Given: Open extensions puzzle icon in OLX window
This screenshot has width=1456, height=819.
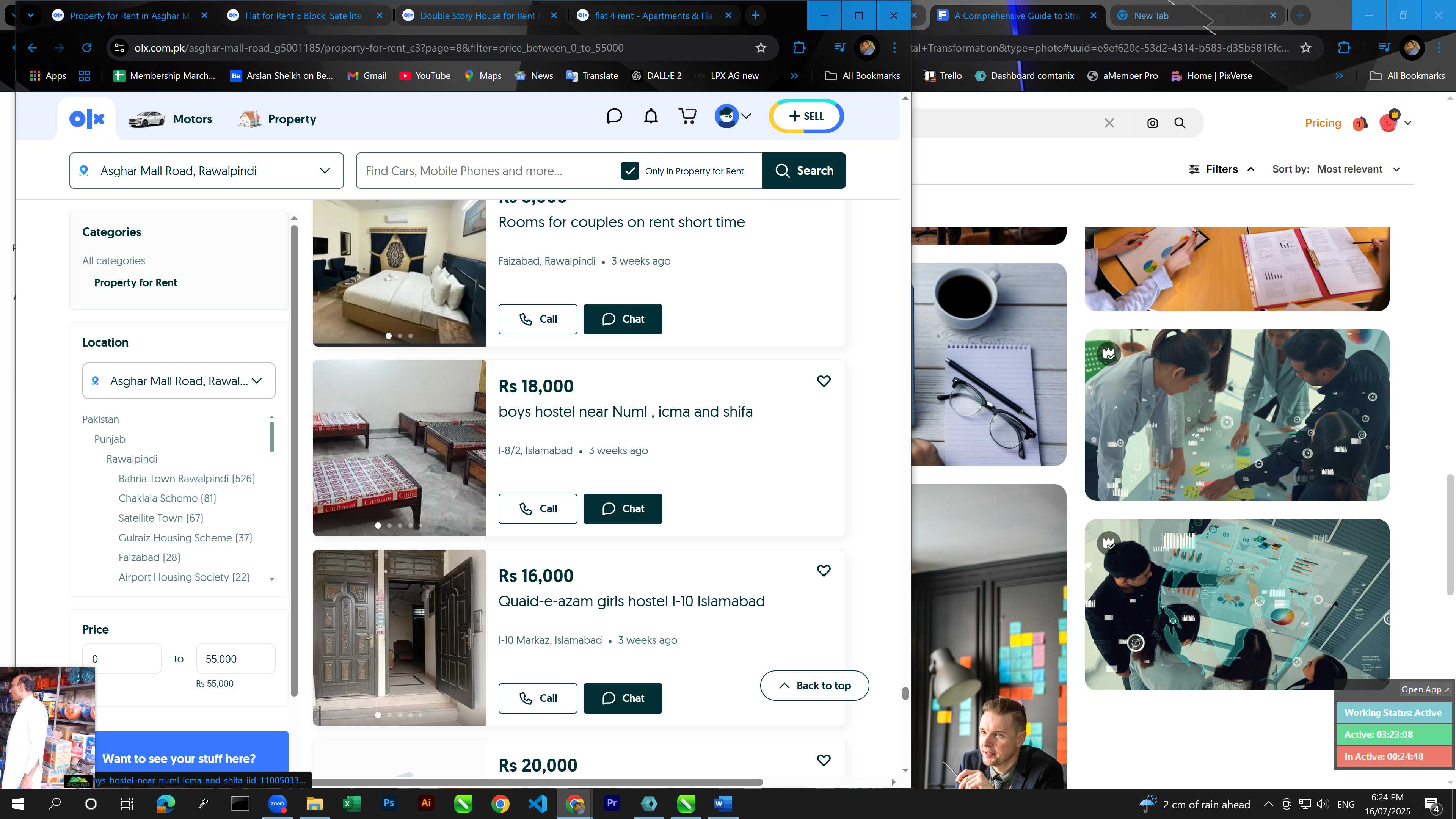Looking at the screenshot, I should click(799, 48).
